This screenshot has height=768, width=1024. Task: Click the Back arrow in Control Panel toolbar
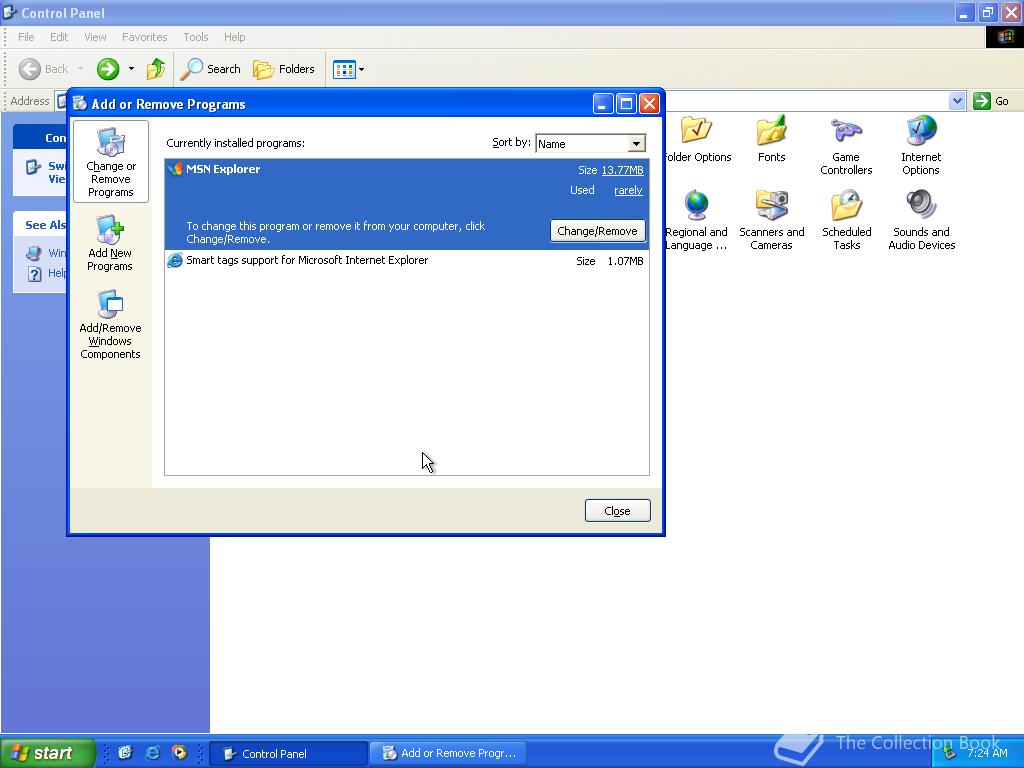(29, 69)
